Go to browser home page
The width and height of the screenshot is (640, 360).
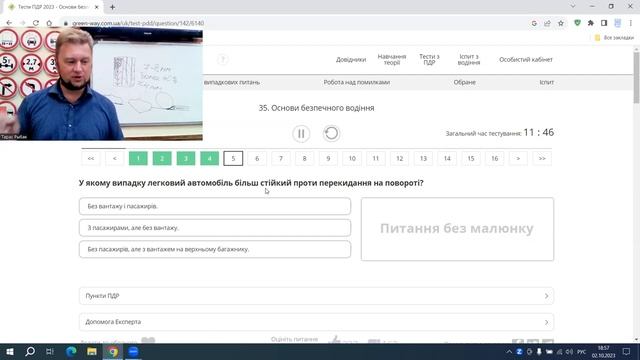click(49, 23)
